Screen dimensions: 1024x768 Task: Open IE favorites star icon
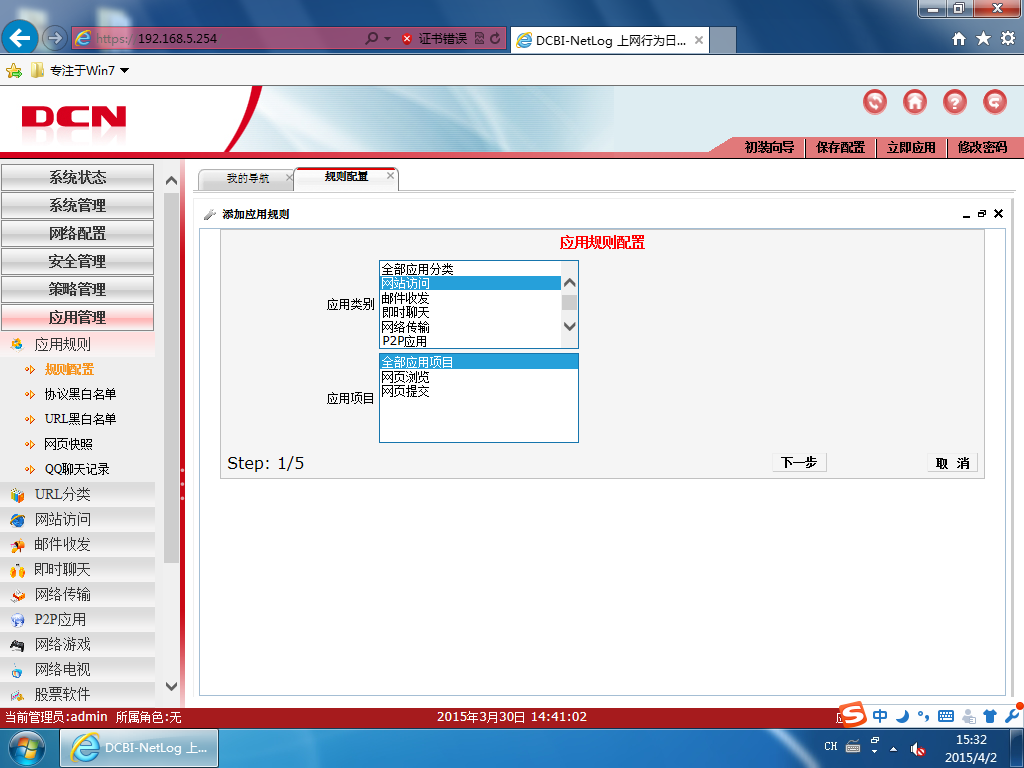pos(983,39)
